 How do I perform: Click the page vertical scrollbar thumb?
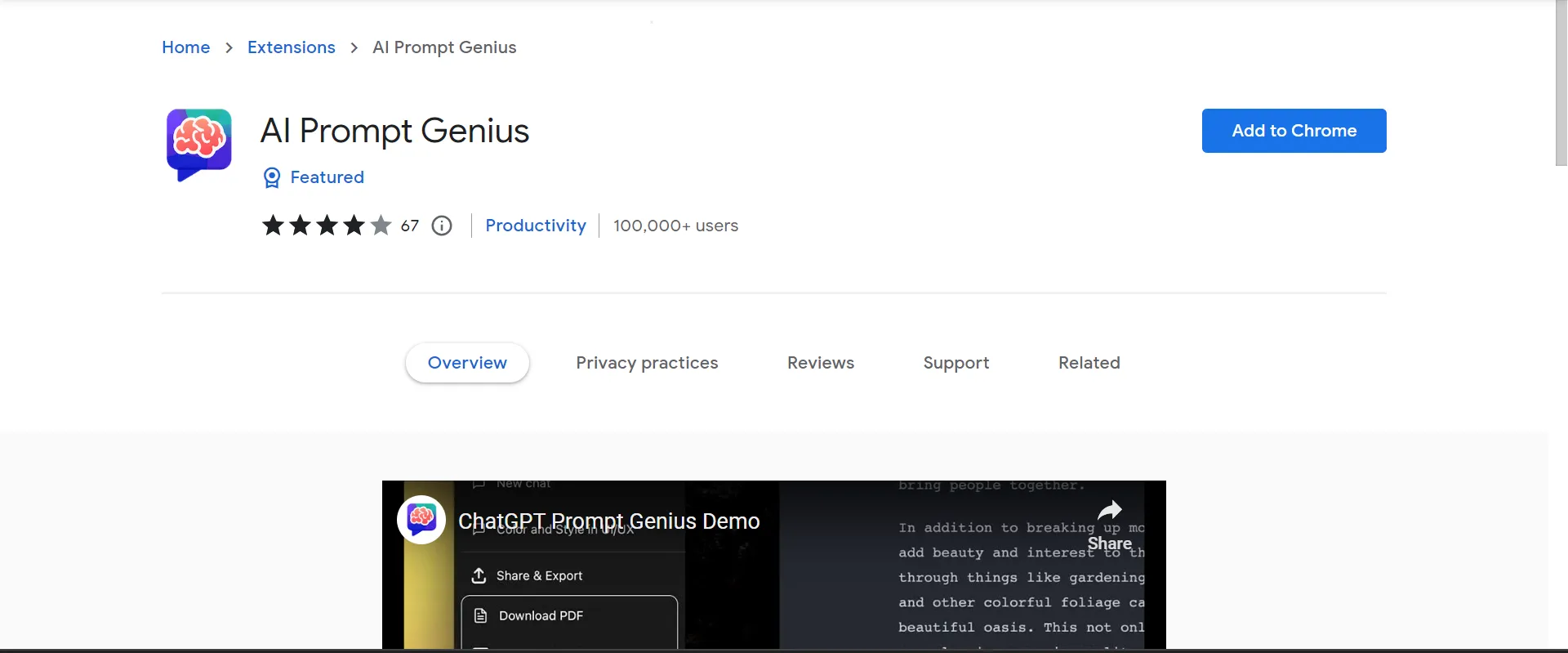[x=1561, y=83]
